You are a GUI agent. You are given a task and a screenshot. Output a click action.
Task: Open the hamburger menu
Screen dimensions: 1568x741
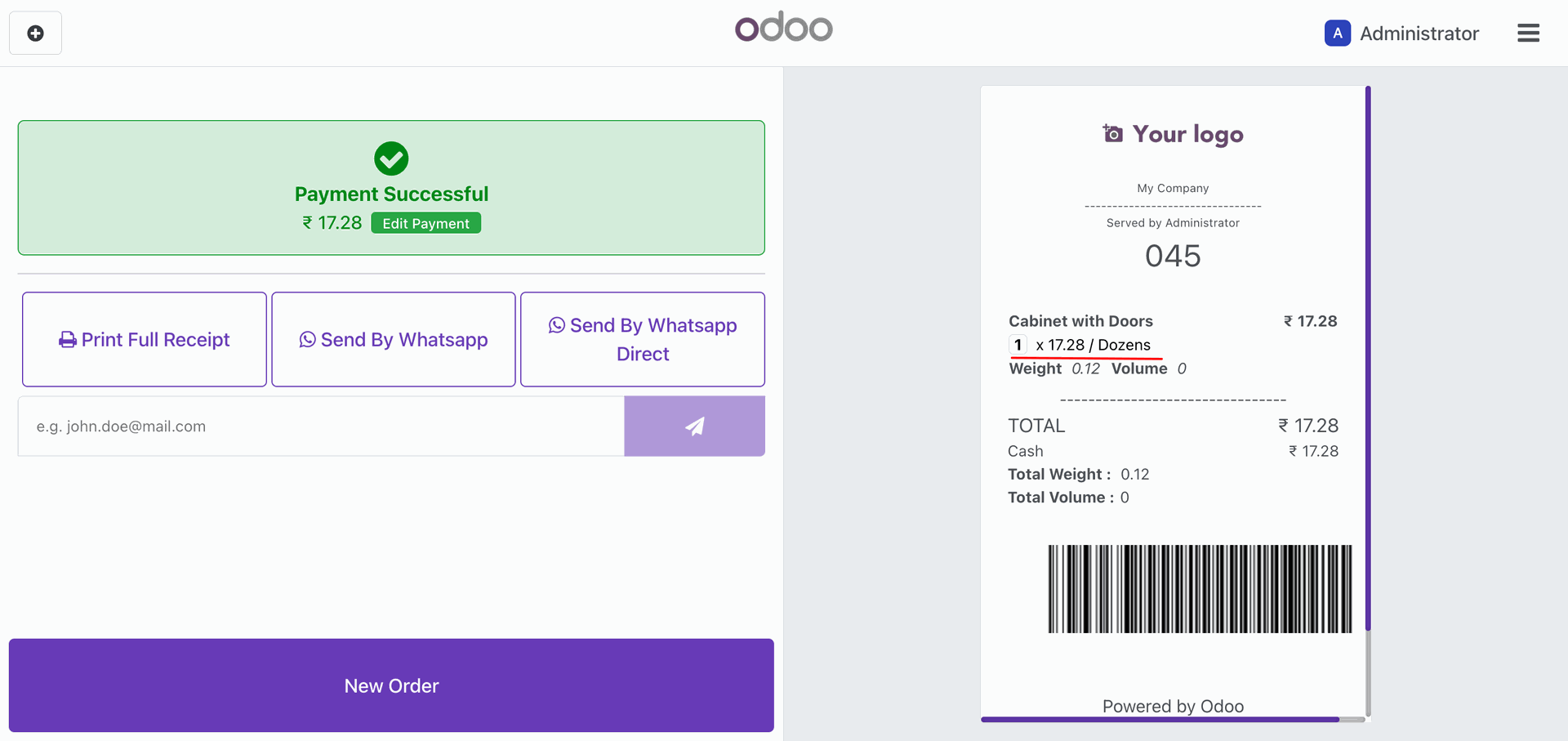coord(1528,33)
